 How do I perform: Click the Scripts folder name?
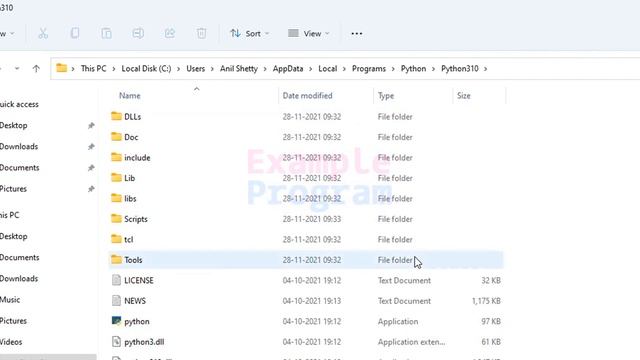(136, 219)
